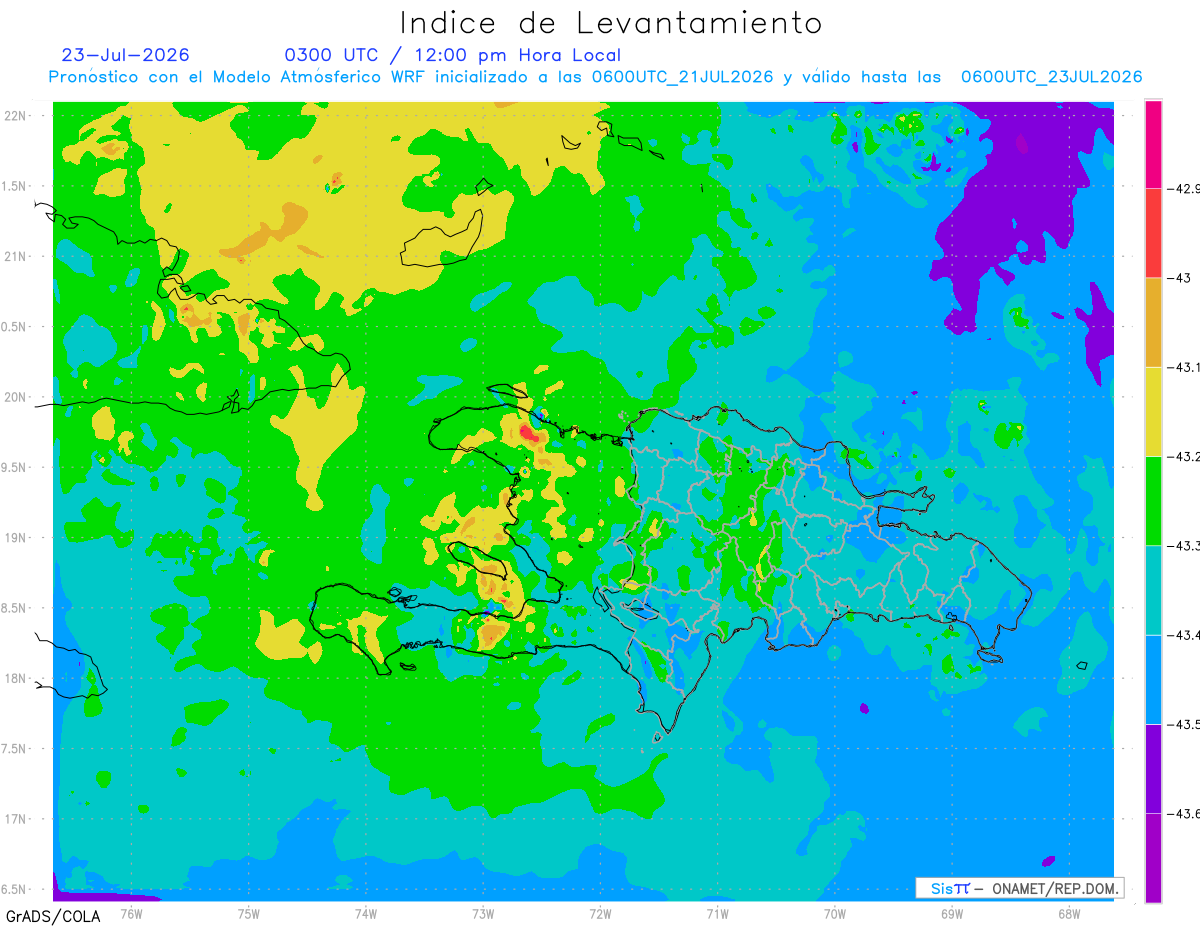The image size is (1200, 927).
Task: Pick the violet swatch at the legend bottom
Action: pos(1153,857)
